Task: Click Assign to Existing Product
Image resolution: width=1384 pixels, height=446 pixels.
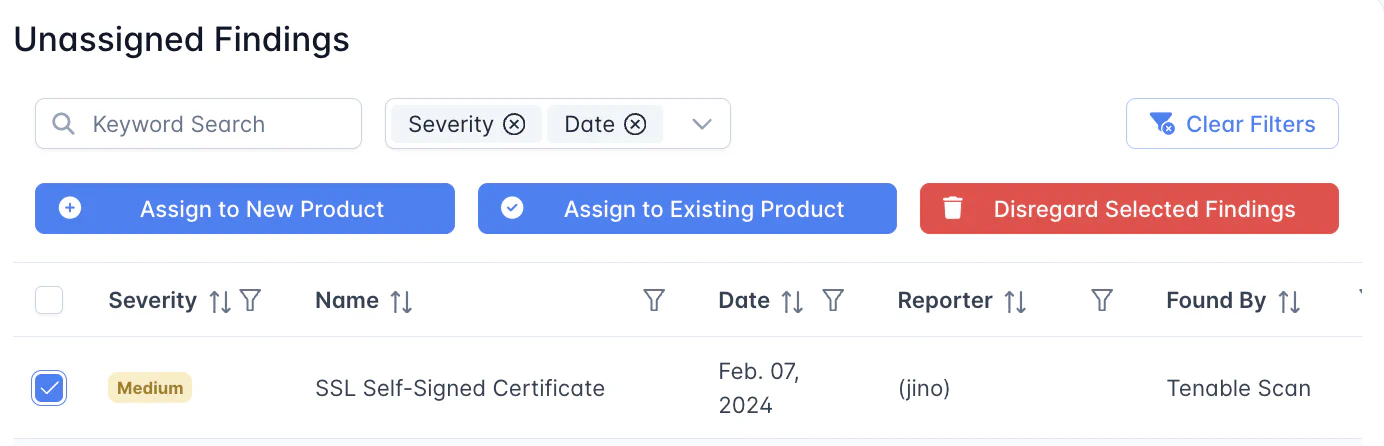Action: pos(687,209)
